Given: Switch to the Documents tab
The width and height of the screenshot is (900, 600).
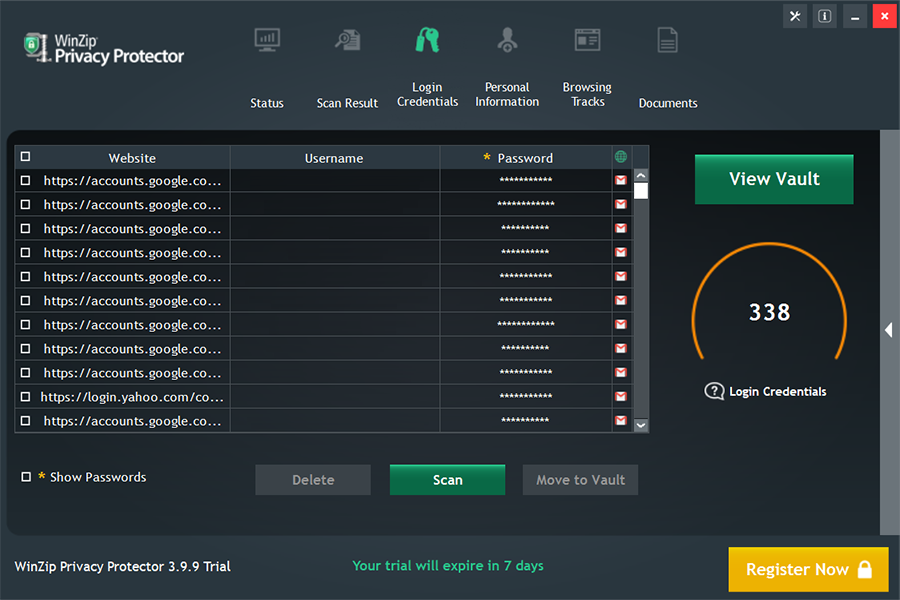Looking at the screenshot, I should (x=668, y=103).
